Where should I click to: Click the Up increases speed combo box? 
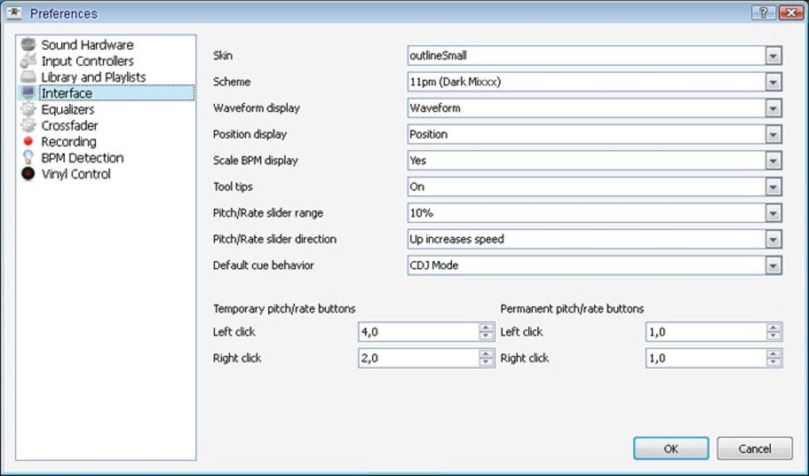point(594,239)
